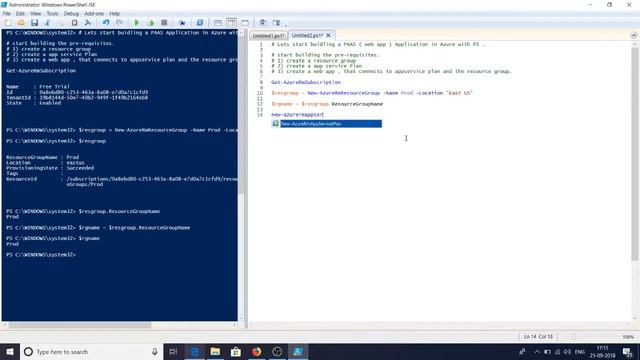Open the View menu
This screenshot has width=640, height=360.
[x=36, y=13]
